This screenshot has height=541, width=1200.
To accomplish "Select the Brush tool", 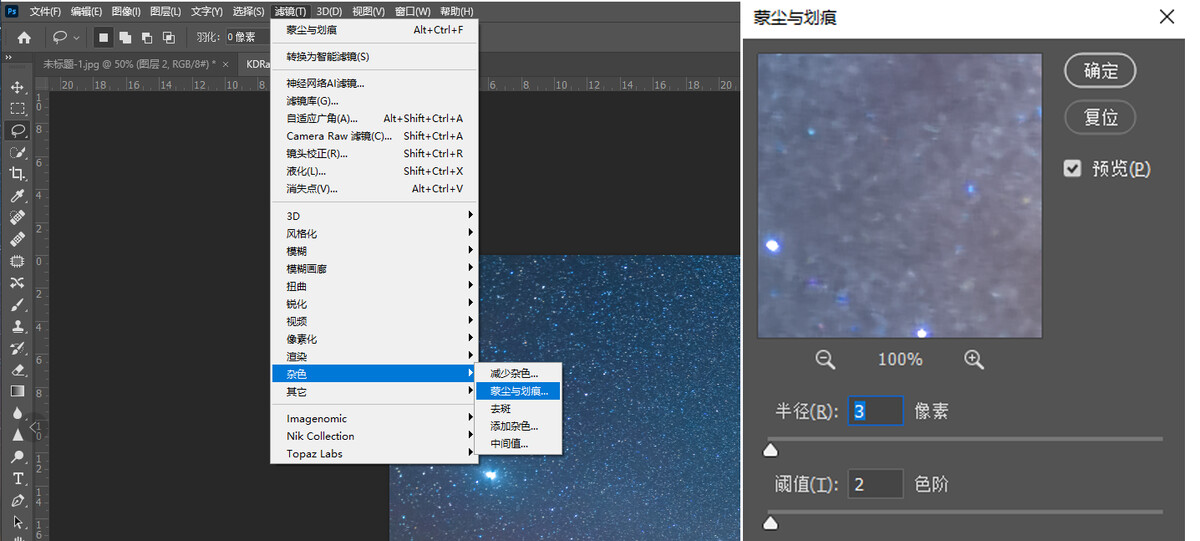I will coord(17,304).
